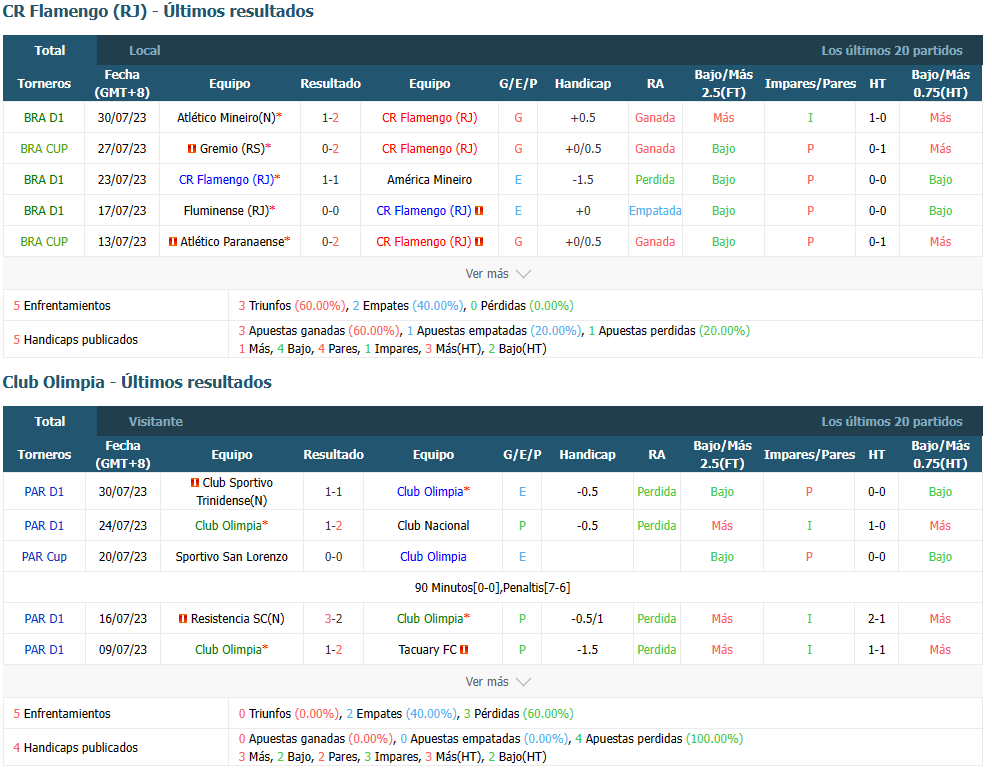The width and height of the screenshot is (992, 772).
Task: Open Gremio (RS) team link
Action: (232, 149)
